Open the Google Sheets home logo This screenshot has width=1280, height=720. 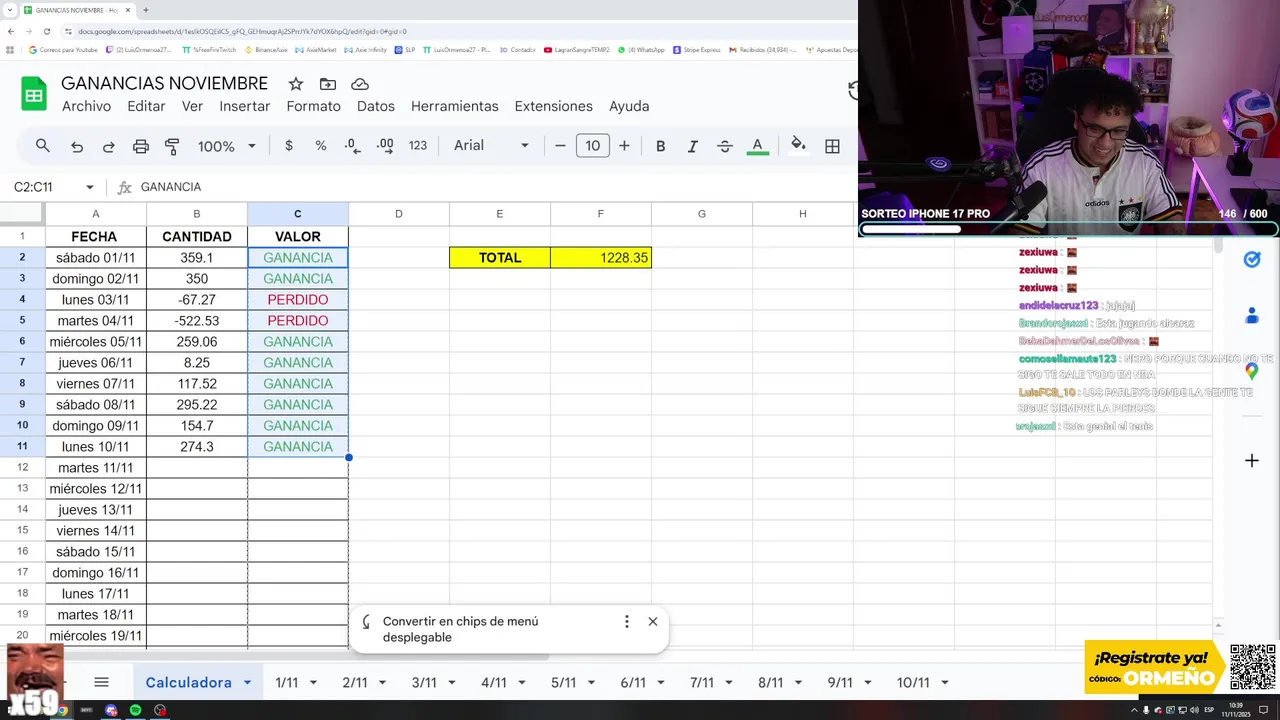click(x=34, y=94)
